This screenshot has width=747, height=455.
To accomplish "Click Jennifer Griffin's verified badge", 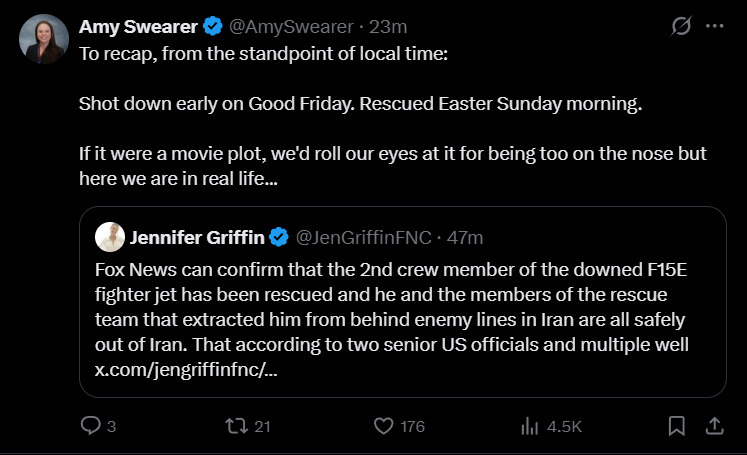I will point(279,237).
